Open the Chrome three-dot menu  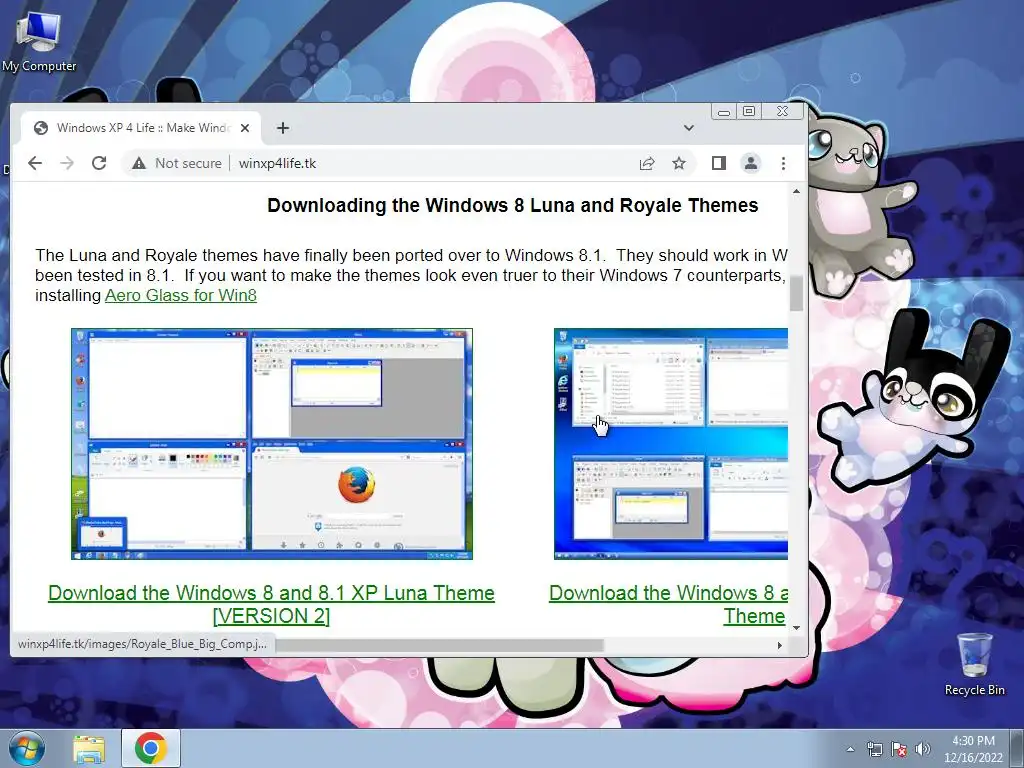[x=783, y=163]
